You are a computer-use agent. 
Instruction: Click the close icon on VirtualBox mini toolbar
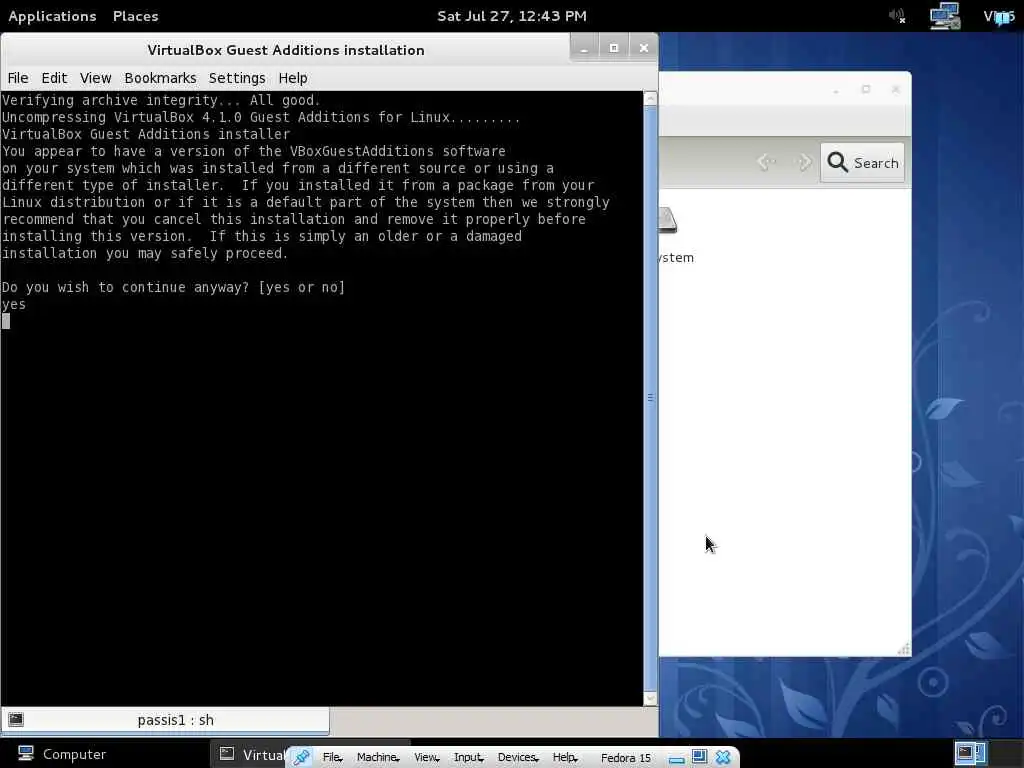pyautogui.click(x=723, y=757)
